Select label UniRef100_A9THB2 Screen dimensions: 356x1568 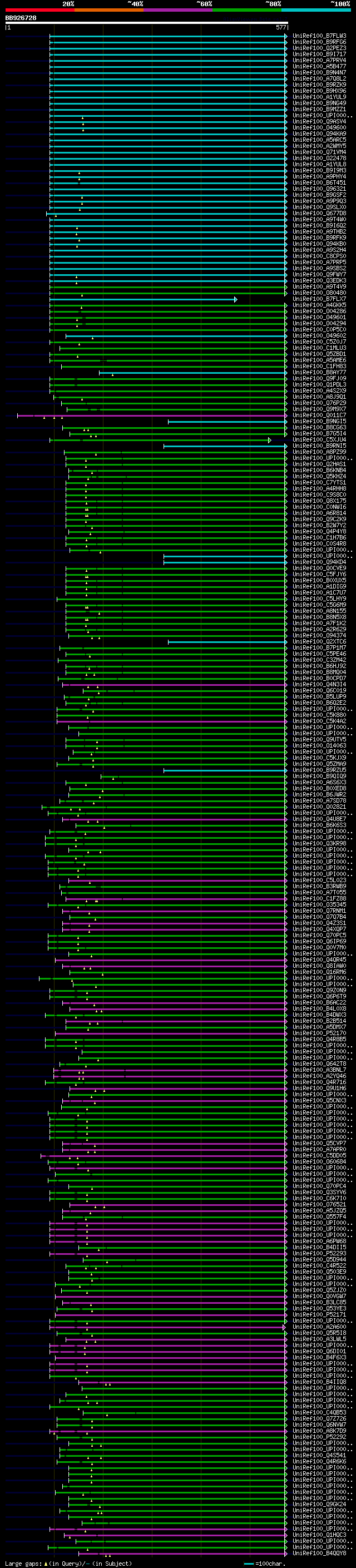[x=319, y=231]
